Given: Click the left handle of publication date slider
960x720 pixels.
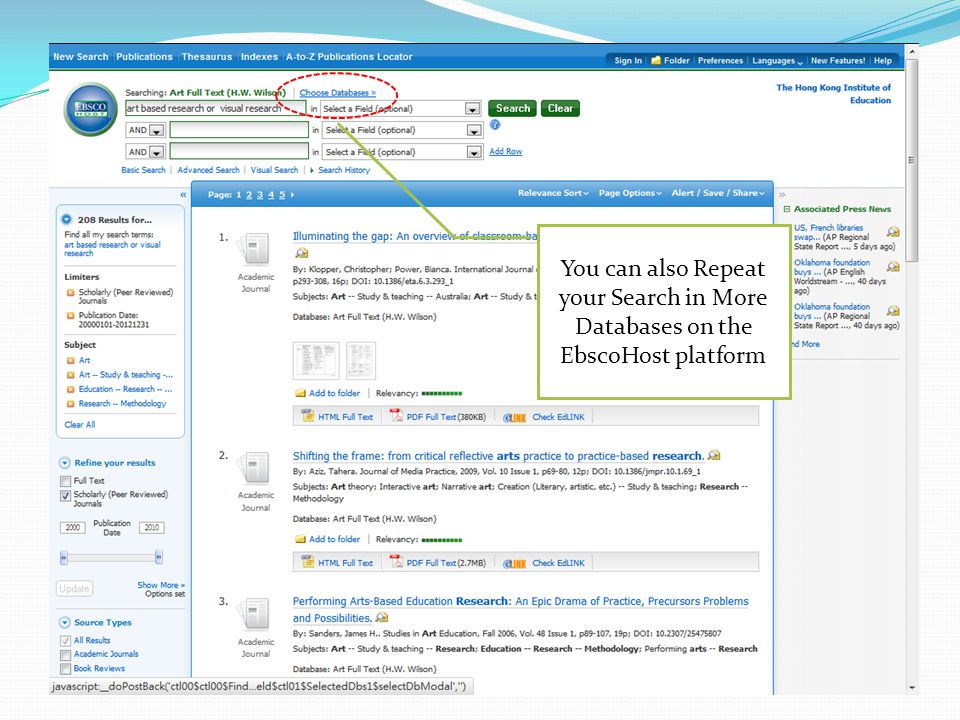Looking at the screenshot, I should click(64, 557).
